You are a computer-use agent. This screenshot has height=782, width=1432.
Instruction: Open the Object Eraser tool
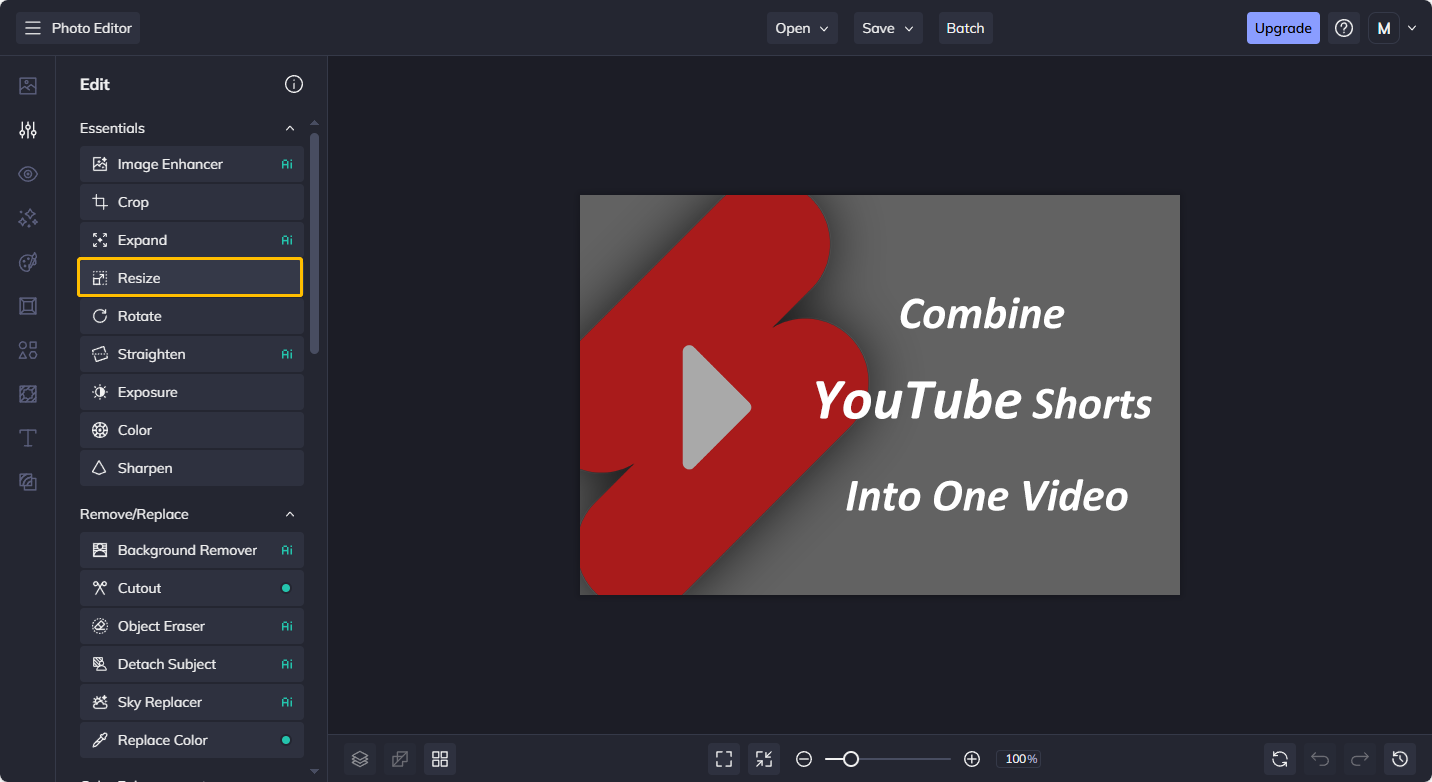click(192, 626)
